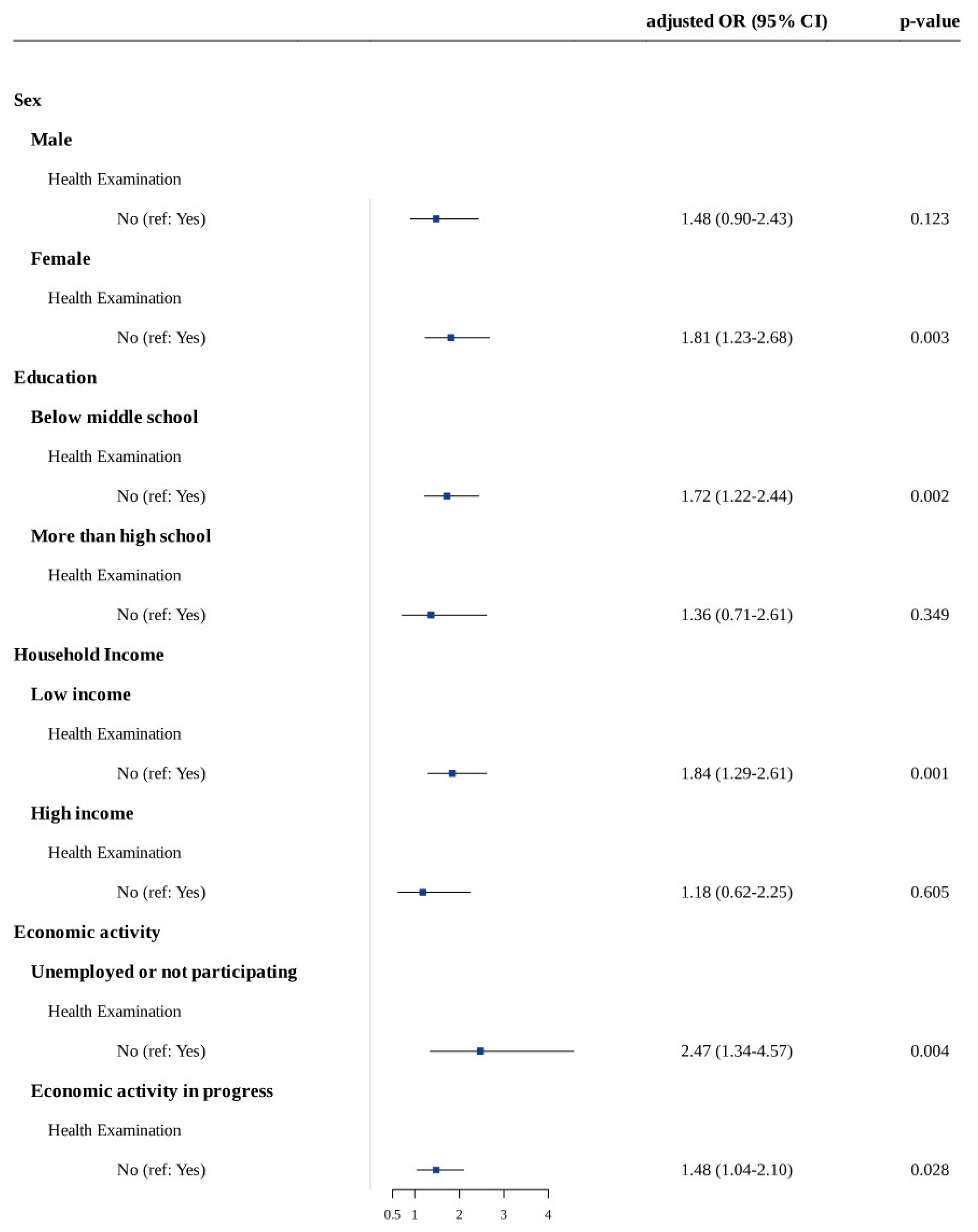Click the p-value 0.001

click(x=929, y=773)
